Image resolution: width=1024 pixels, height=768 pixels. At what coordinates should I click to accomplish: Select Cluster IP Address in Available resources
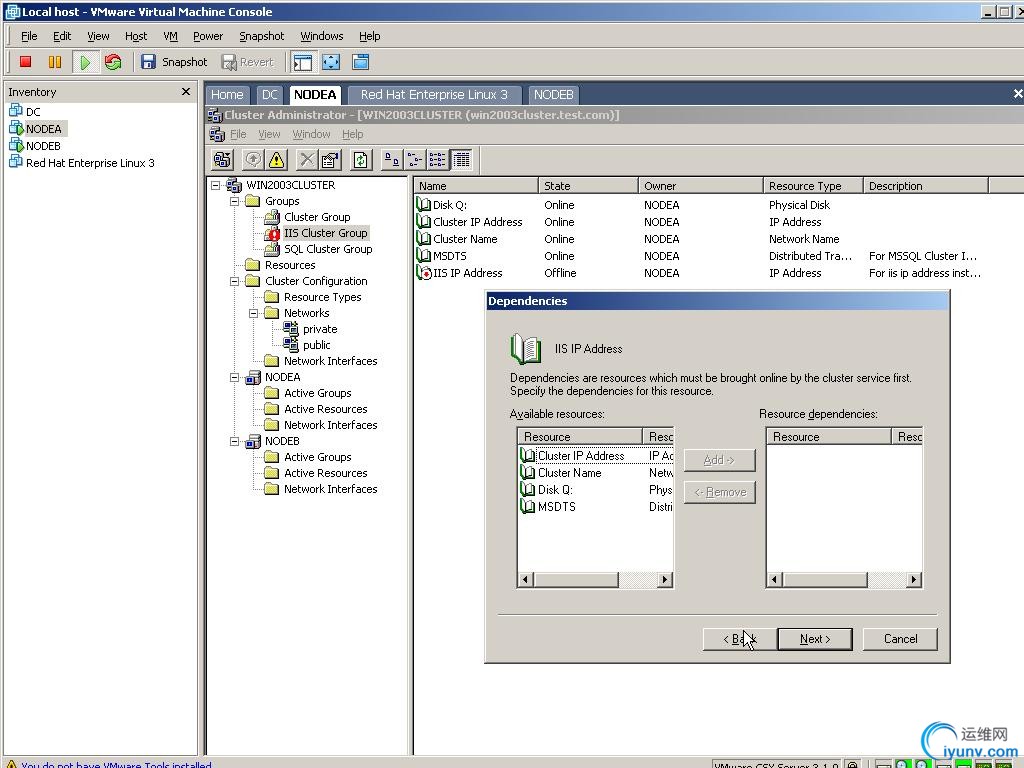tap(581, 456)
